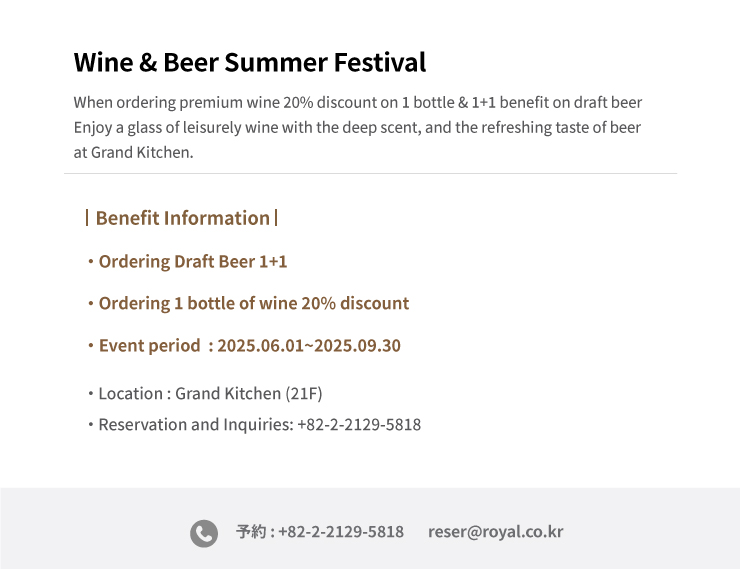The height and width of the screenshot is (569, 740).
Task: Click the 'Enjoy a glass of leisurely wine' line
Action: point(357,127)
